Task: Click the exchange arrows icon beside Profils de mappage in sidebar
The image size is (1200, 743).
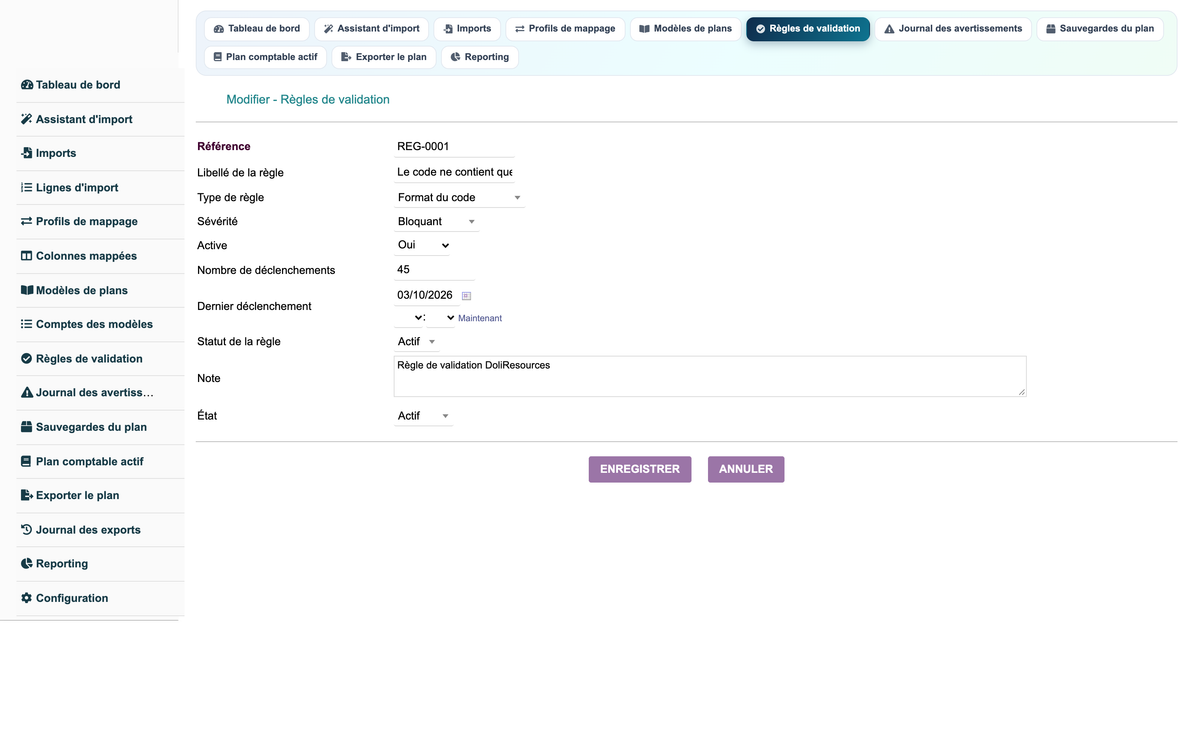Action: (x=27, y=222)
